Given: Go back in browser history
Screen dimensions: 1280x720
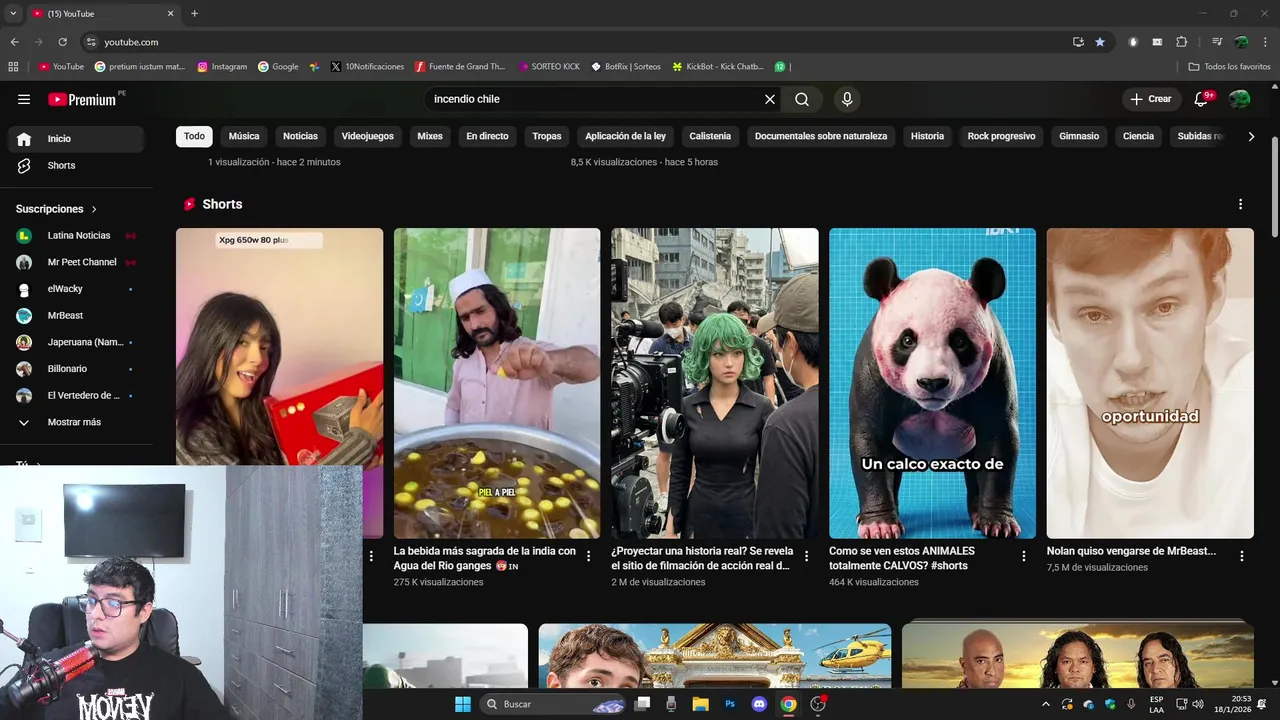Looking at the screenshot, I should pyautogui.click(x=14, y=42).
